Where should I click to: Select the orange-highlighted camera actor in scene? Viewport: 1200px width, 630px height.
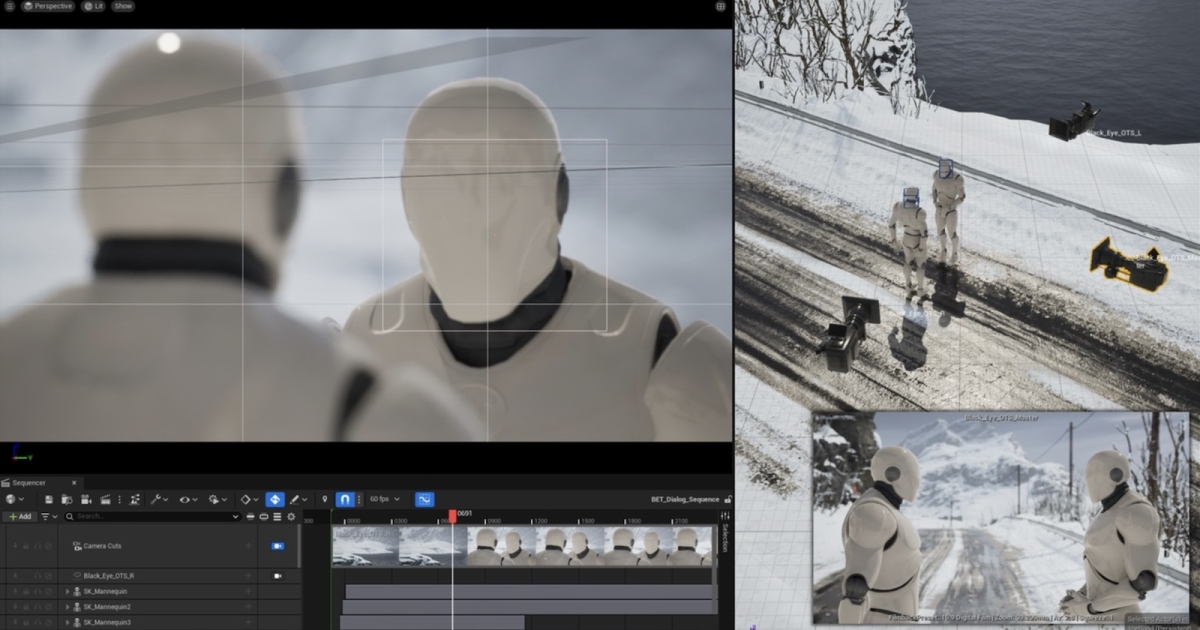tap(1128, 265)
